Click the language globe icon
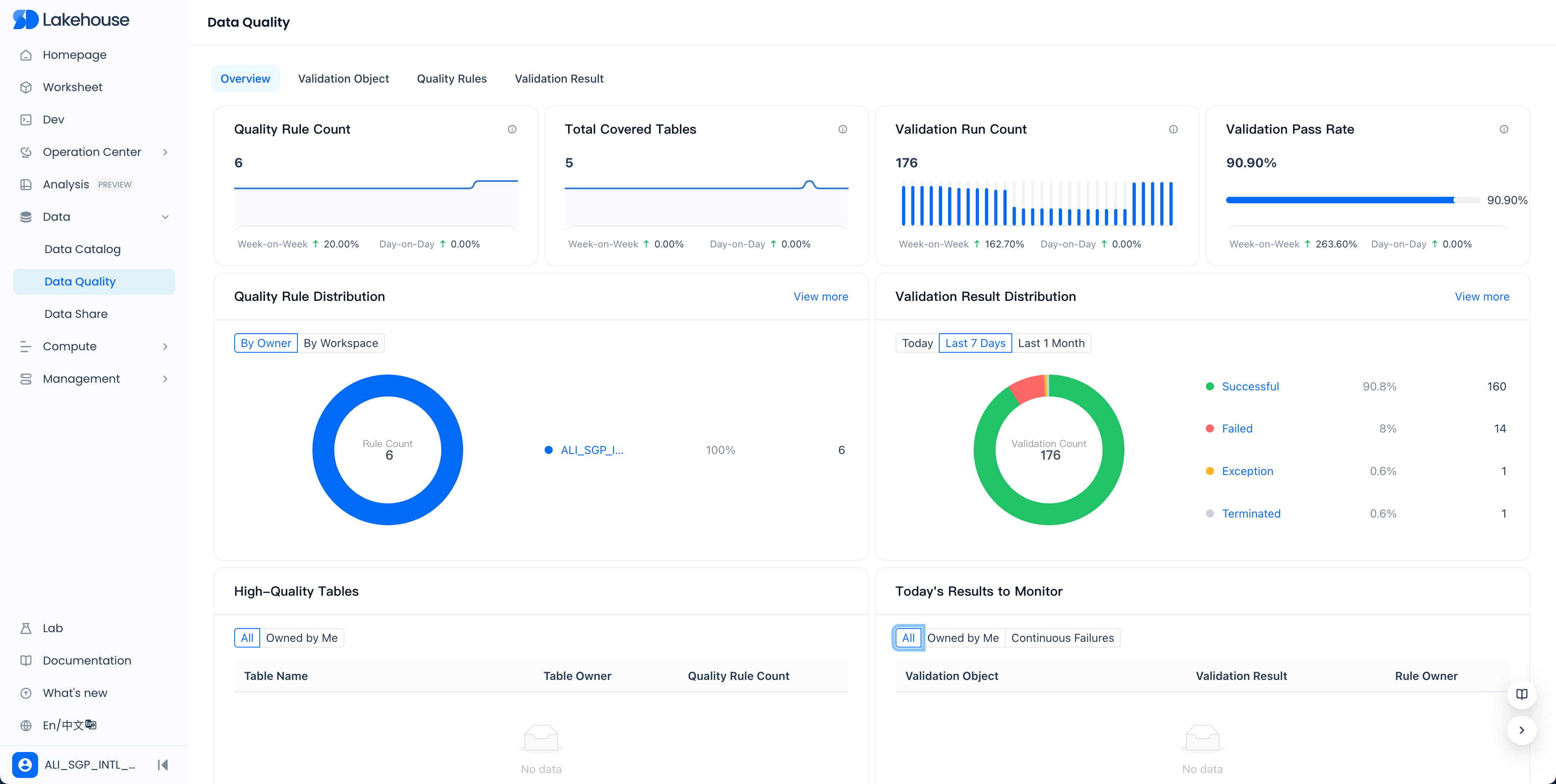The image size is (1556, 784). pyautogui.click(x=26, y=725)
